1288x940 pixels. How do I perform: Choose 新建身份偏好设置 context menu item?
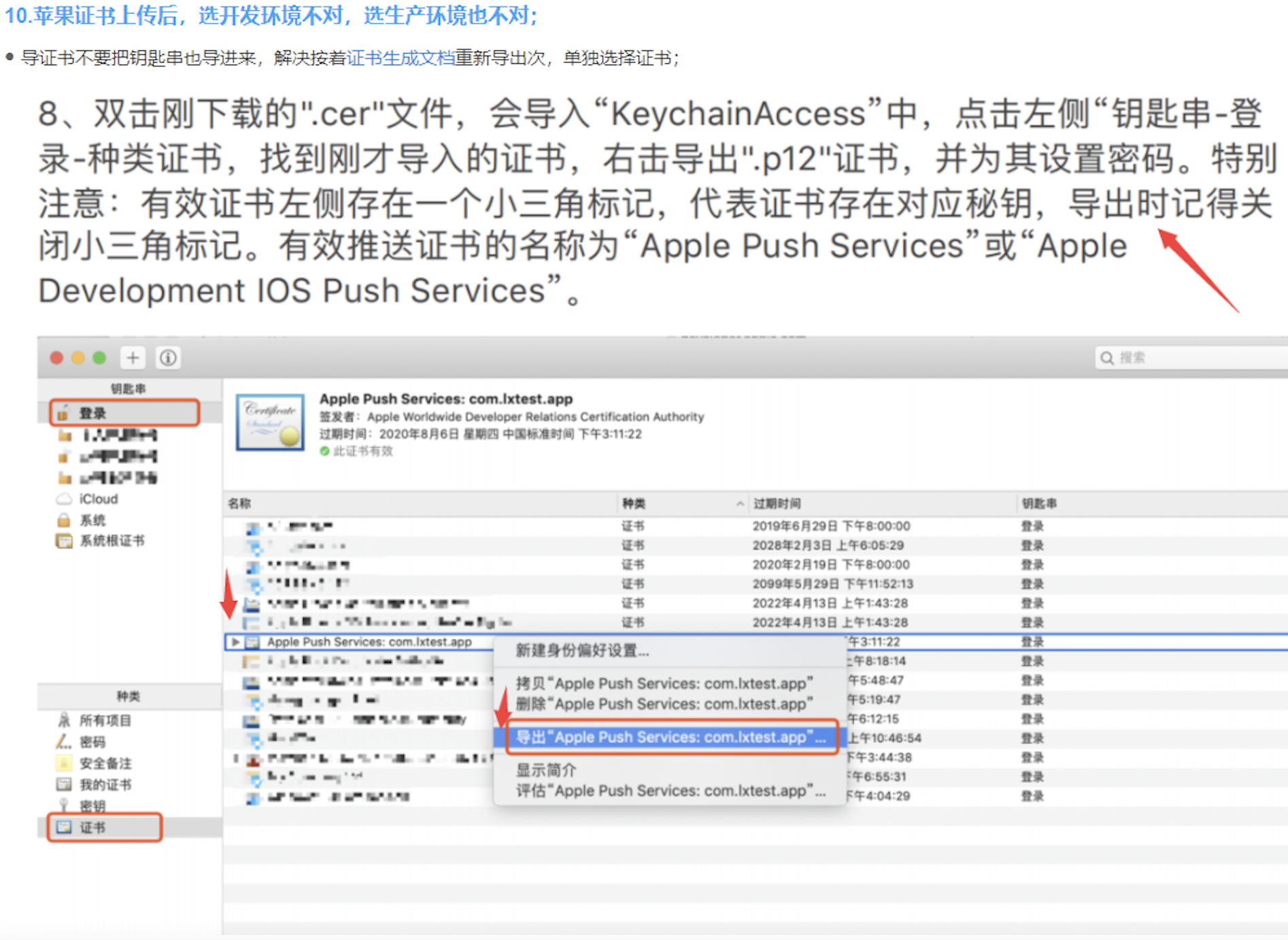pos(582,650)
